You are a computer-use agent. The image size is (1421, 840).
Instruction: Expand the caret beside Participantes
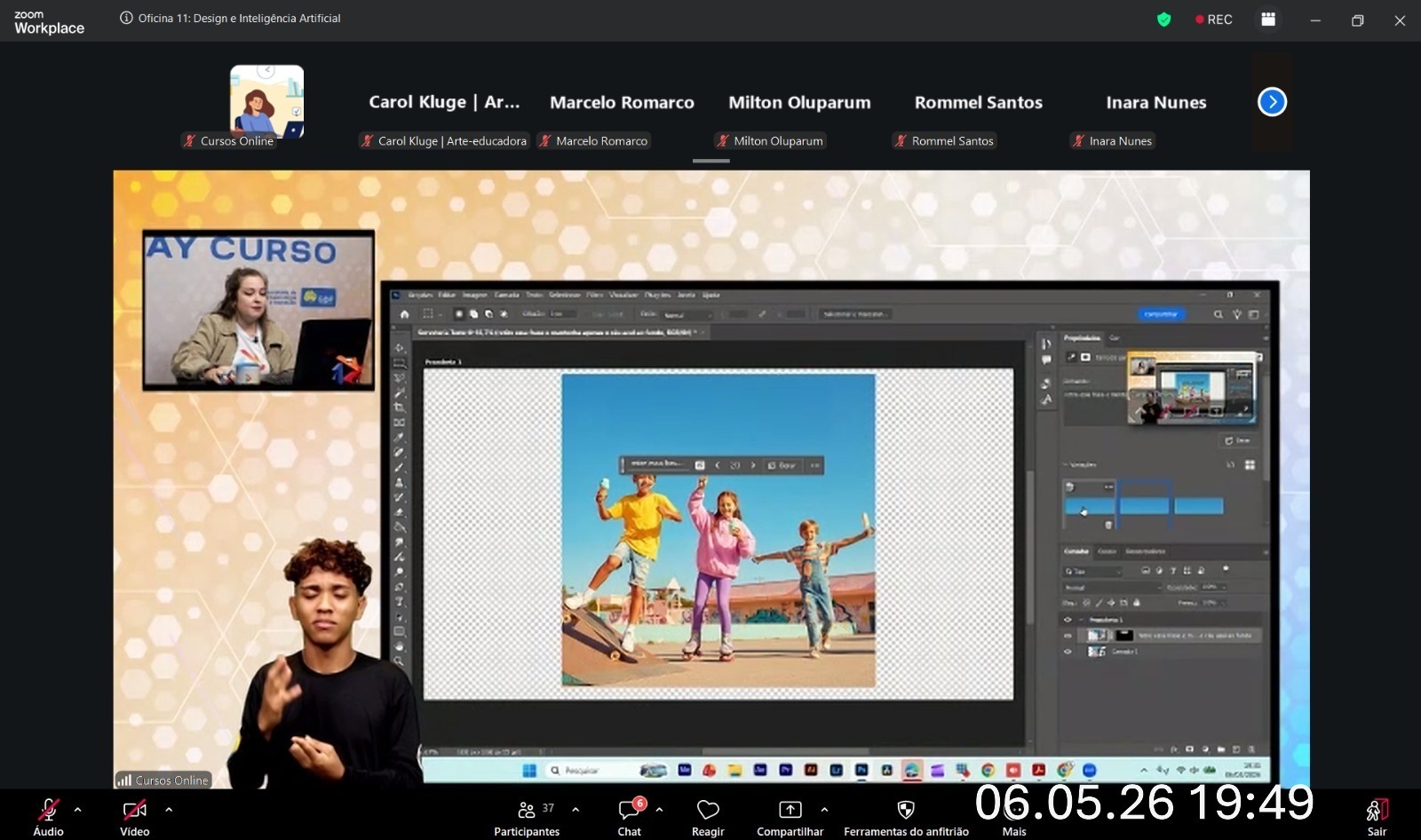pos(576,810)
